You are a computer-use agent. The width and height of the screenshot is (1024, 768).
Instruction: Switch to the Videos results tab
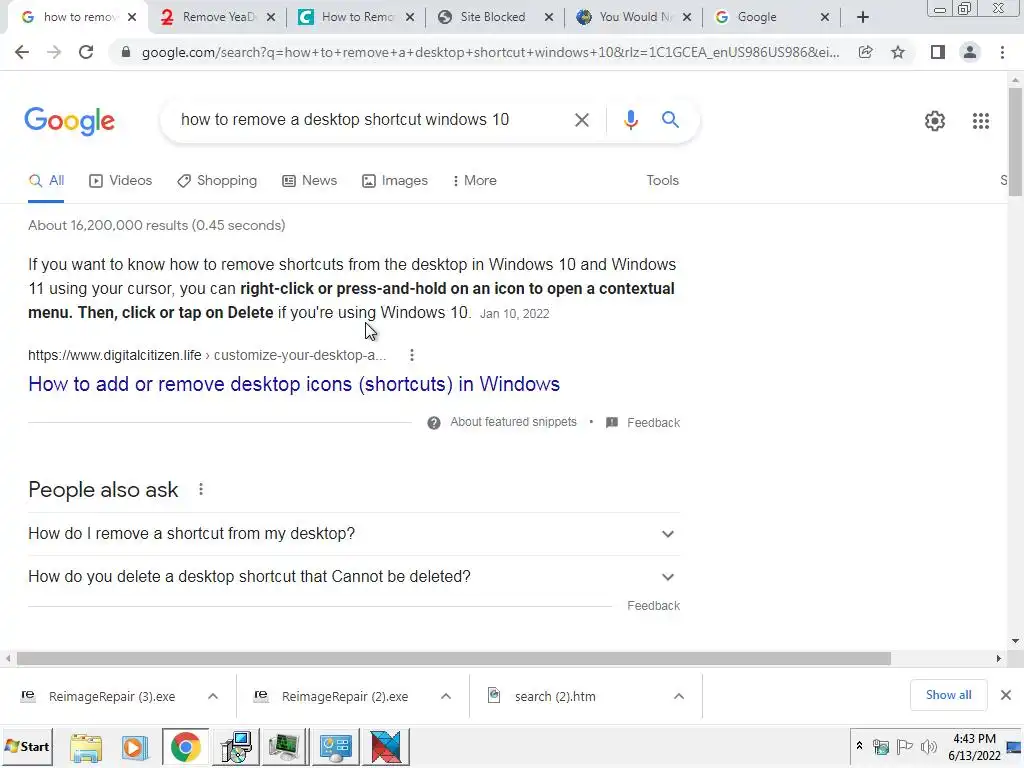(x=121, y=181)
